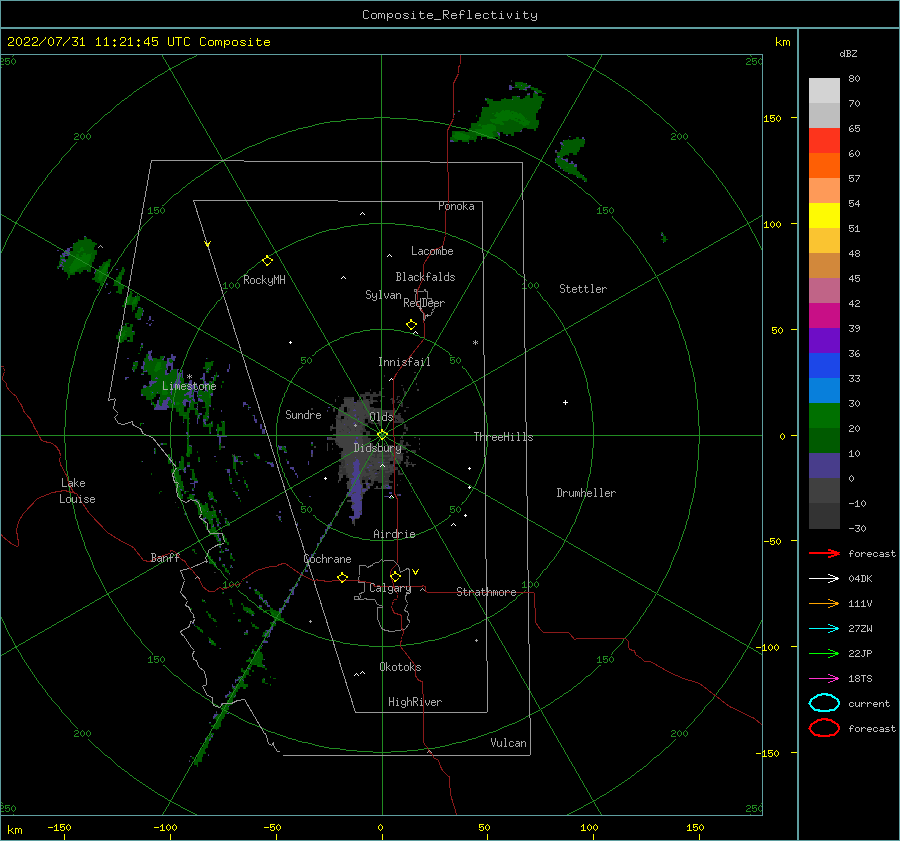Screen dimensions: 900x841
Task: Click the Airdrie label
Action: coord(394,534)
